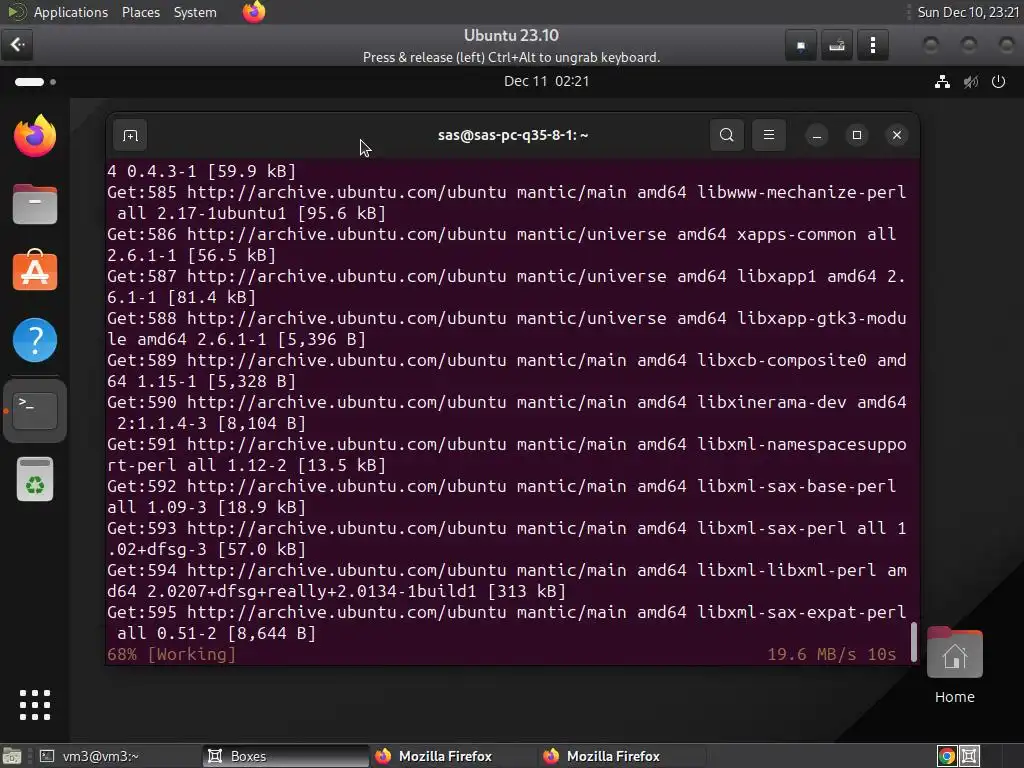Search in the terminal window
This screenshot has height=768, width=1024.
tap(726, 135)
